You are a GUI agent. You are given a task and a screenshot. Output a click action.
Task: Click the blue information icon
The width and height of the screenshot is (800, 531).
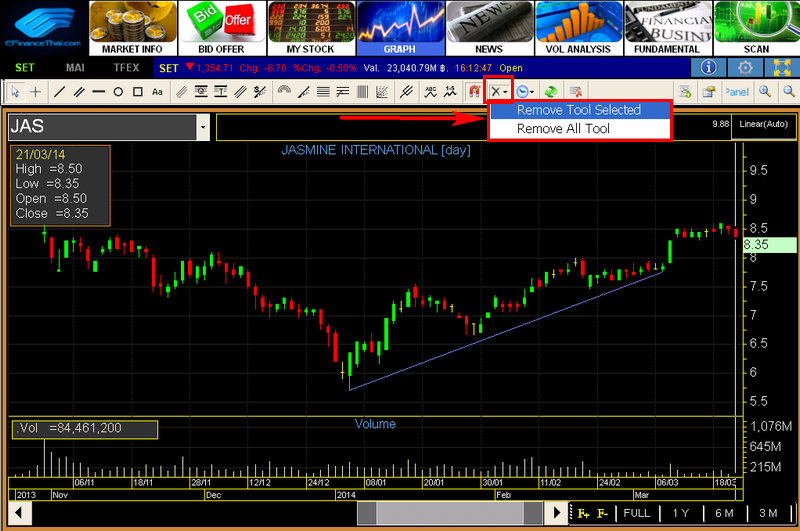pyautogui.click(x=708, y=67)
